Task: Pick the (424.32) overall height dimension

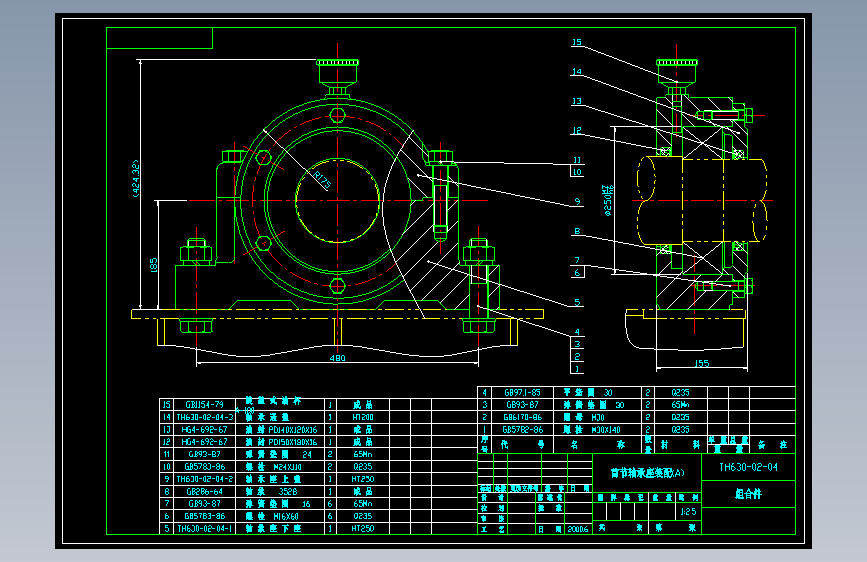Action: 135,179
